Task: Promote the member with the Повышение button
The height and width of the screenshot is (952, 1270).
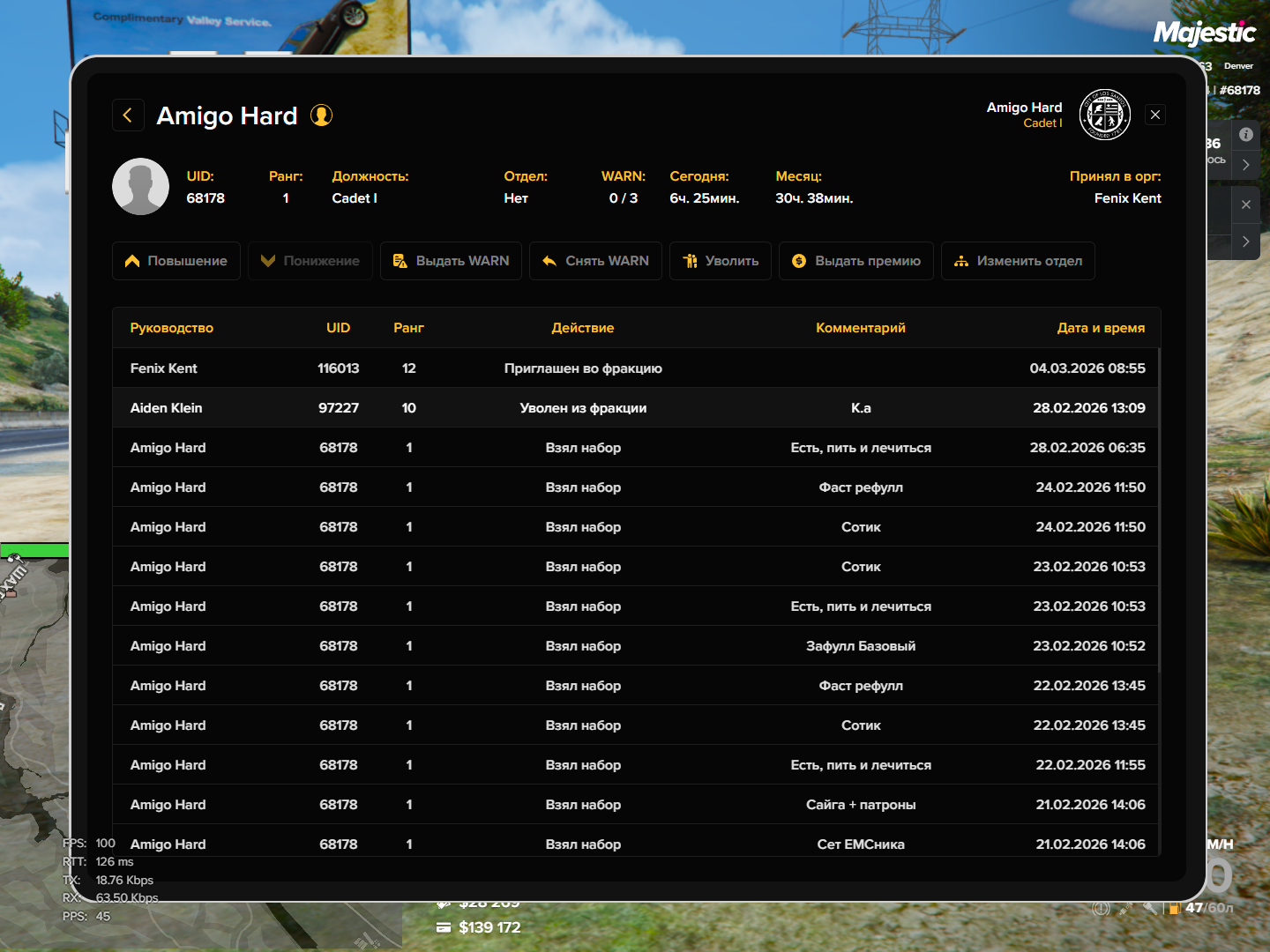Action: (x=176, y=261)
